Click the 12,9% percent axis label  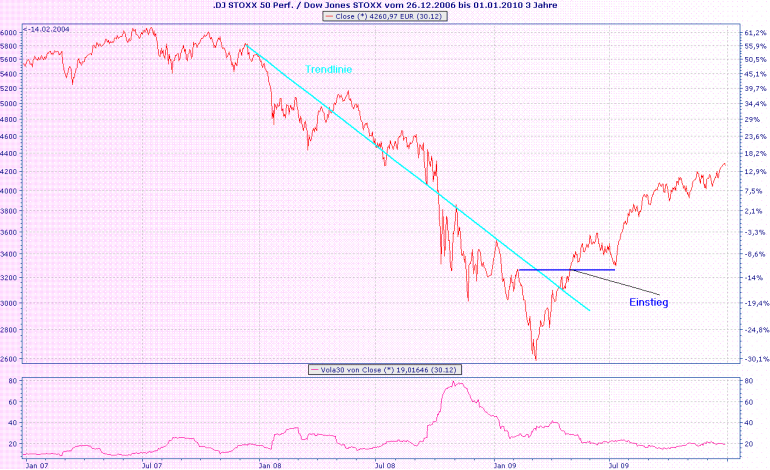[x=755, y=172]
